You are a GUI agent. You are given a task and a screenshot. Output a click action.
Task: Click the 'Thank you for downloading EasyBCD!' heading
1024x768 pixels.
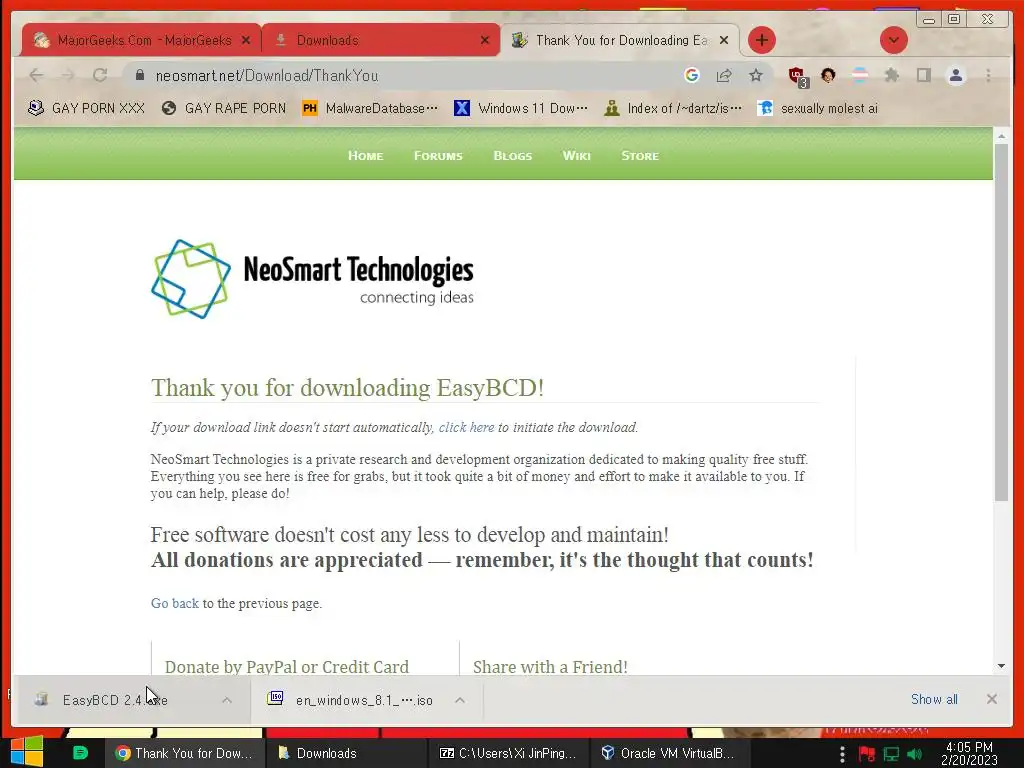[x=347, y=387]
